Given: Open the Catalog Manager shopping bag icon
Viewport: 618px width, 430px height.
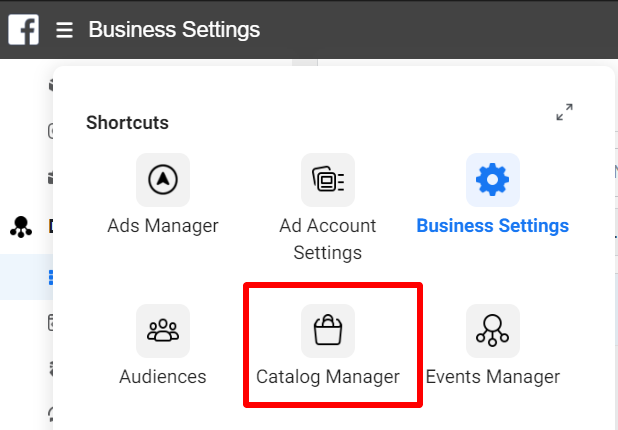Looking at the screenshot, I should (x=328, y=331).
